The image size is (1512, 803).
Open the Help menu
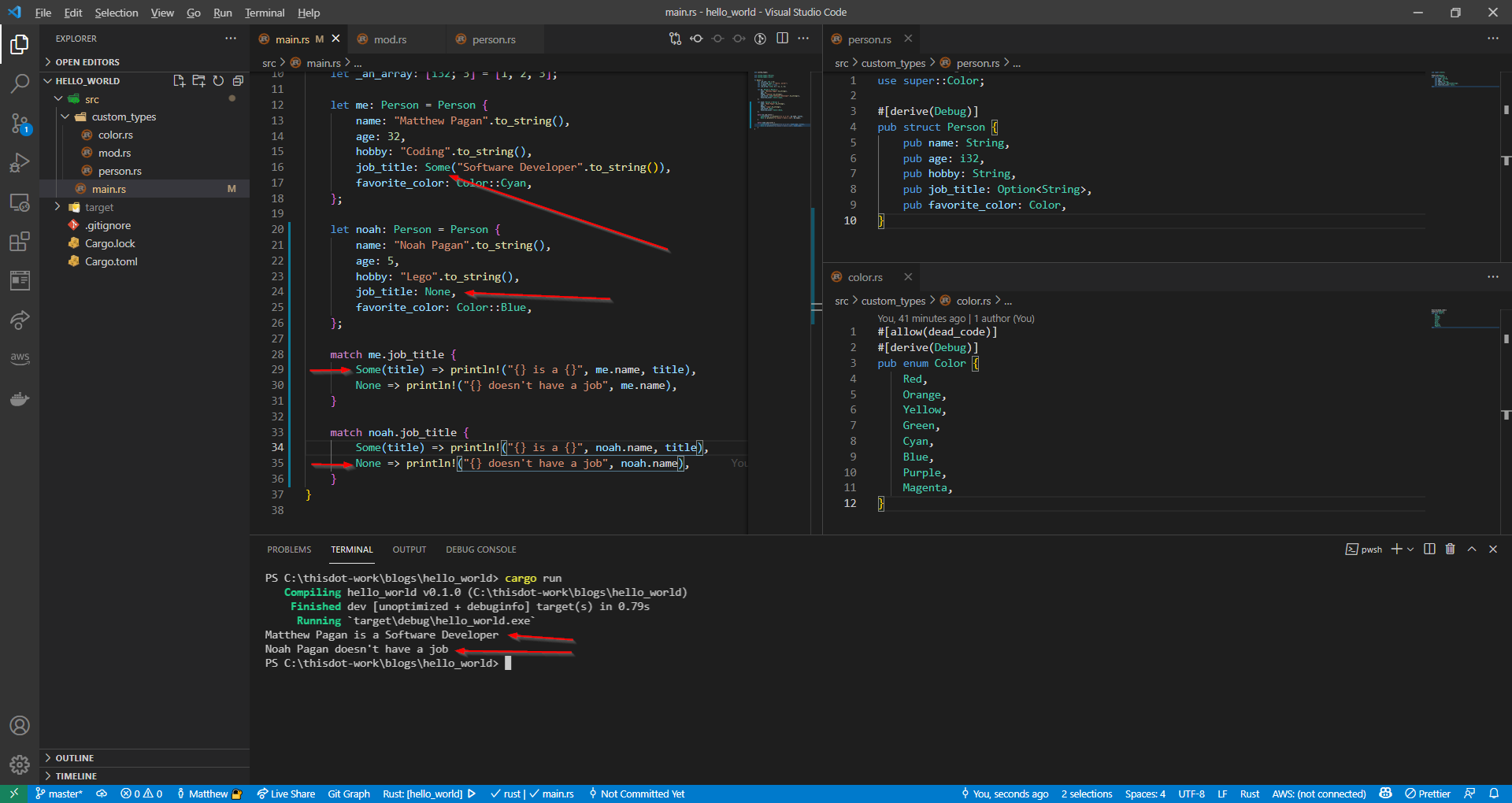click(309, 13)
